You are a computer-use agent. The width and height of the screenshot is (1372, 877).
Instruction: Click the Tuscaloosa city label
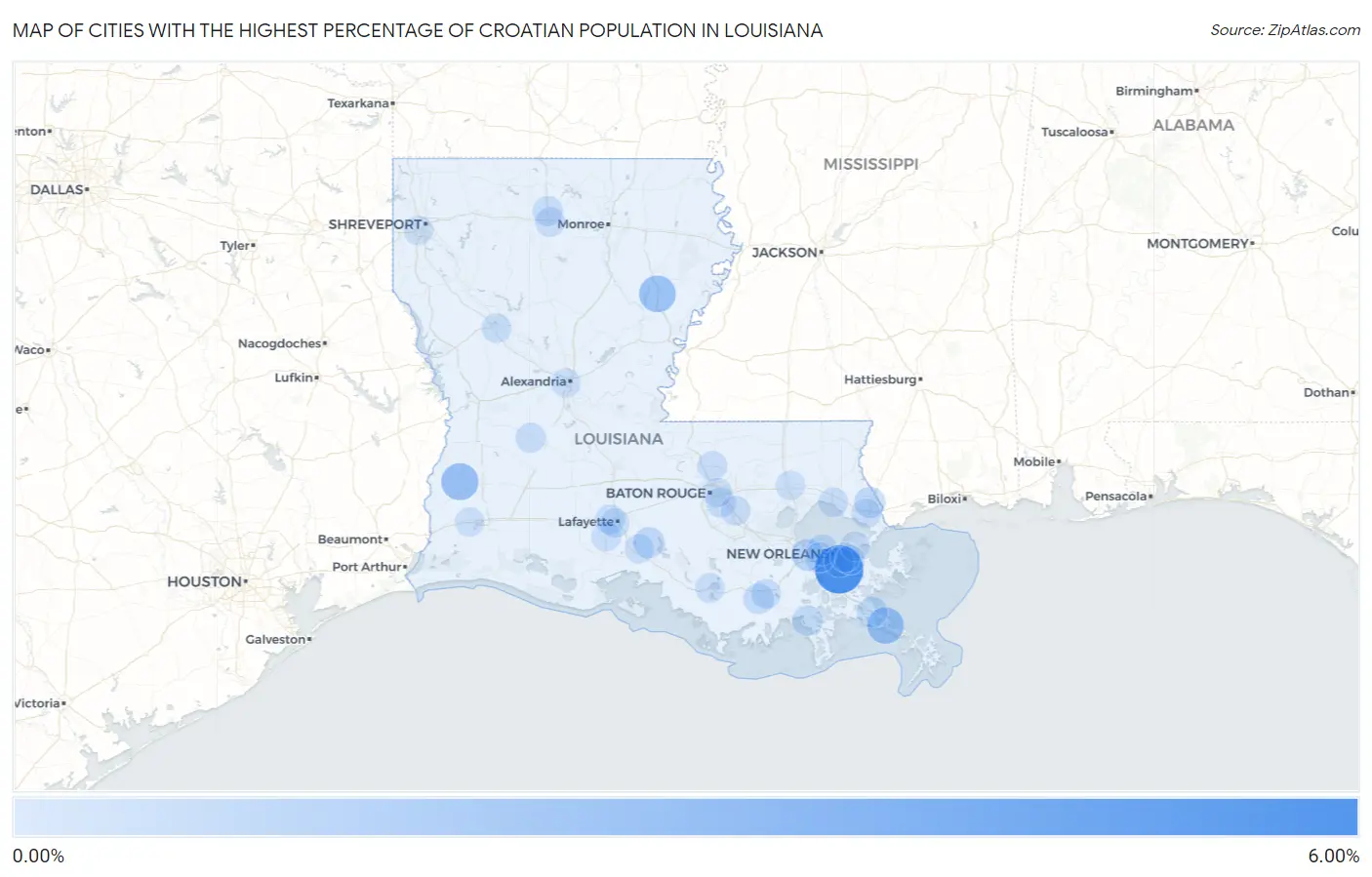click(x=1074, y=132)
